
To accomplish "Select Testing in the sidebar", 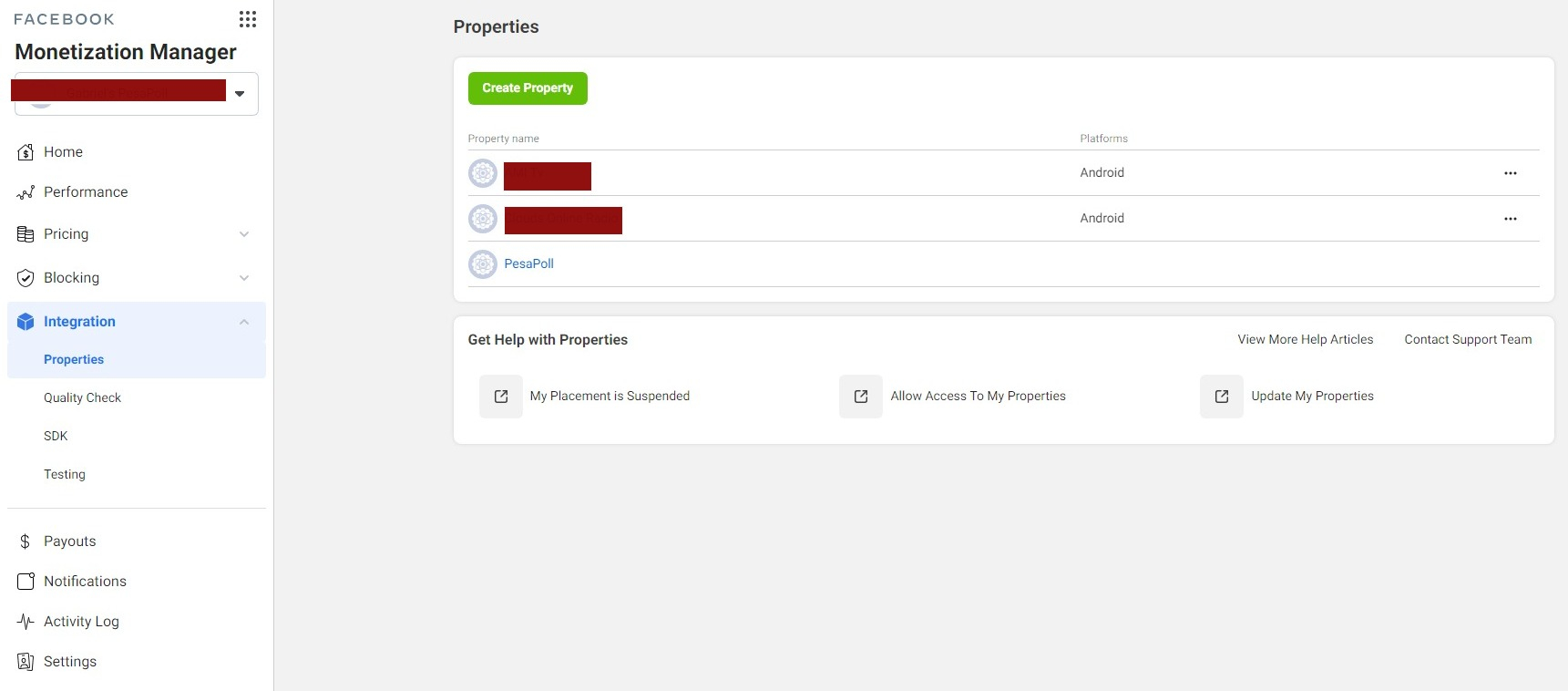I will point(65,474).
